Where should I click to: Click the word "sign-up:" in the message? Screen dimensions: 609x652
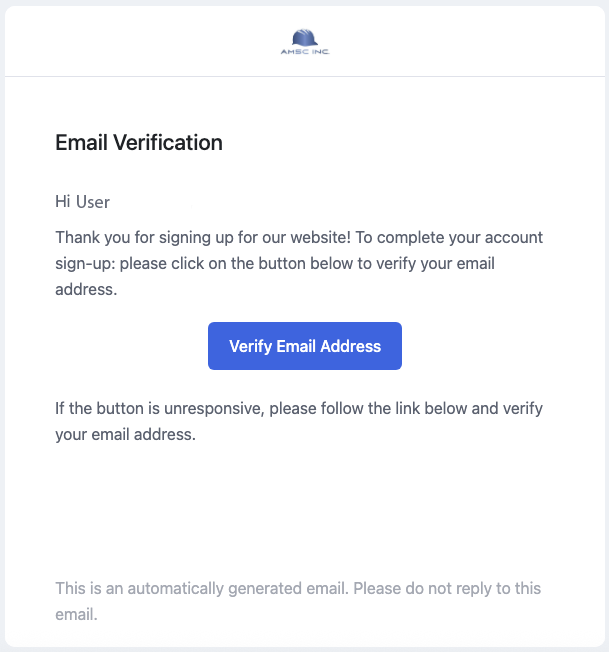(x=85, y=264)
